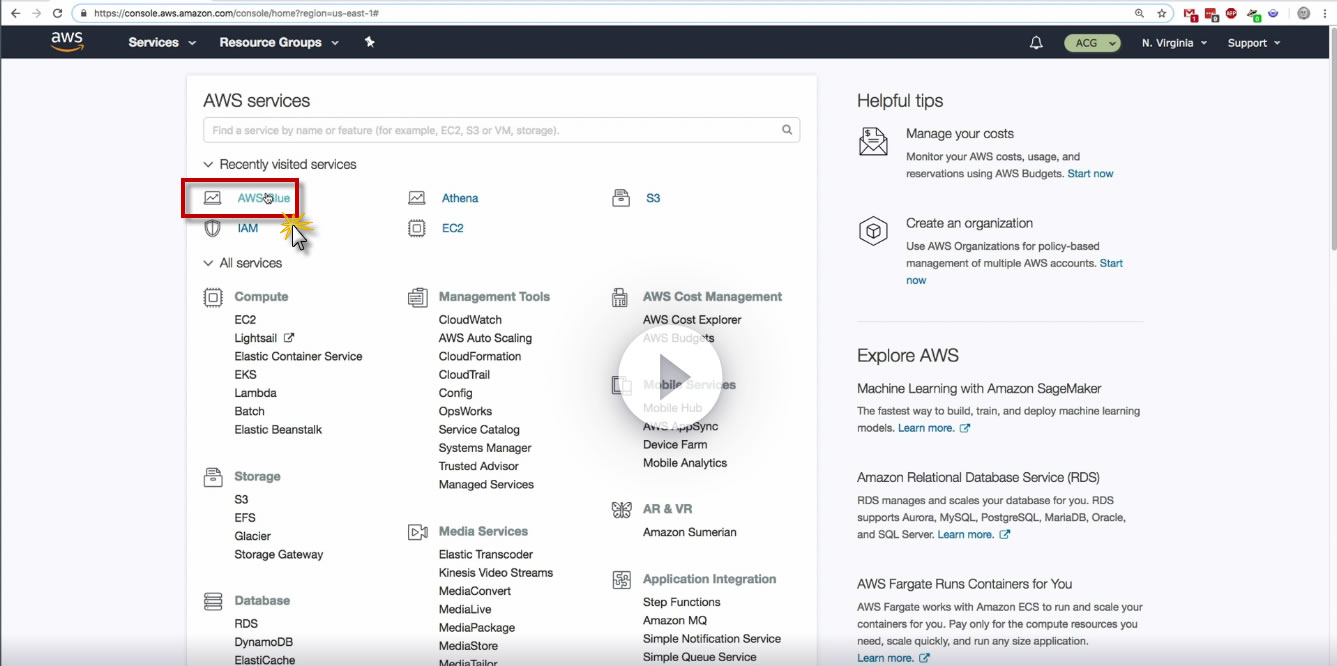
Task: Click the EC2 chip icon in recent services
Action: (417, 228)
